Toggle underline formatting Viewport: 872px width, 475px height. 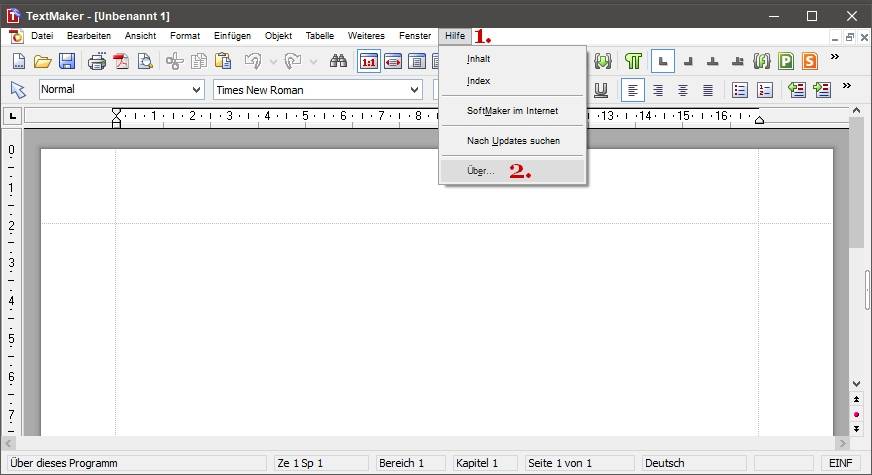coord(601,90)
